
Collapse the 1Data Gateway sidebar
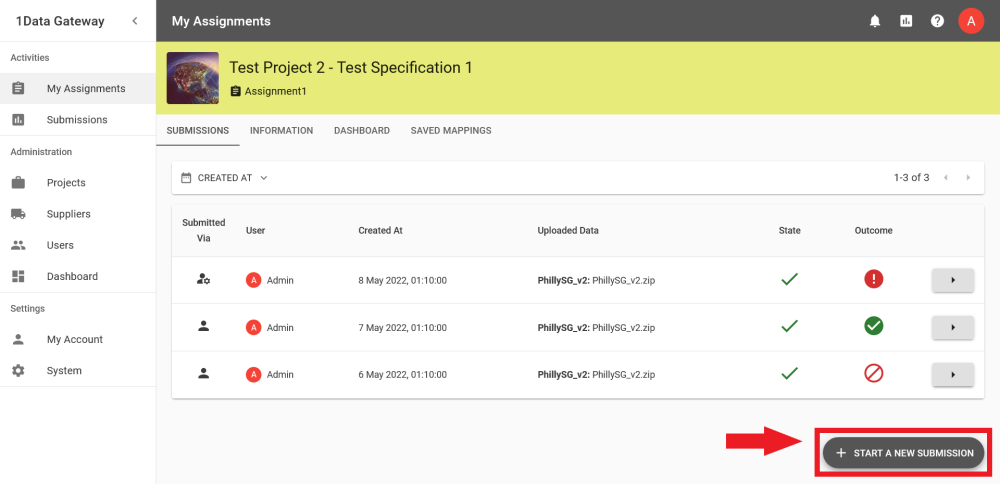tap(135, 21)
